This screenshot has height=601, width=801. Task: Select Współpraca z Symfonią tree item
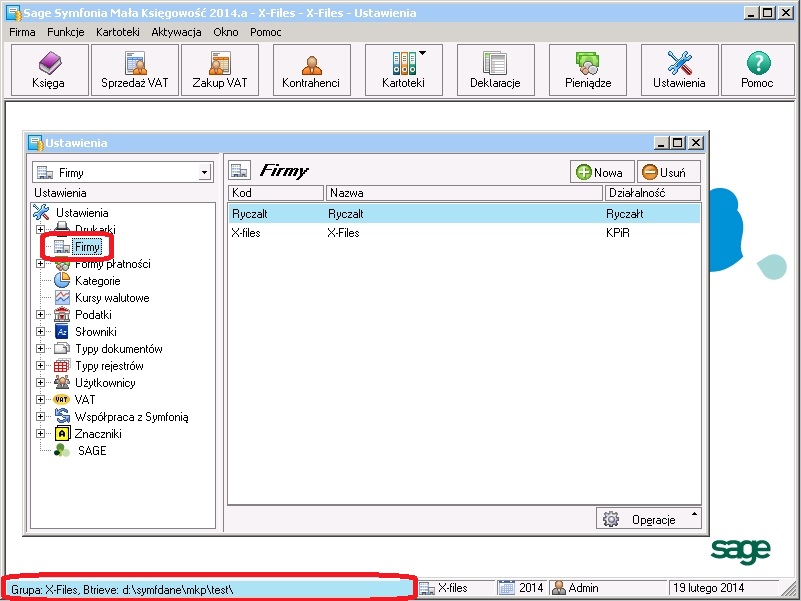click(131, 417)
